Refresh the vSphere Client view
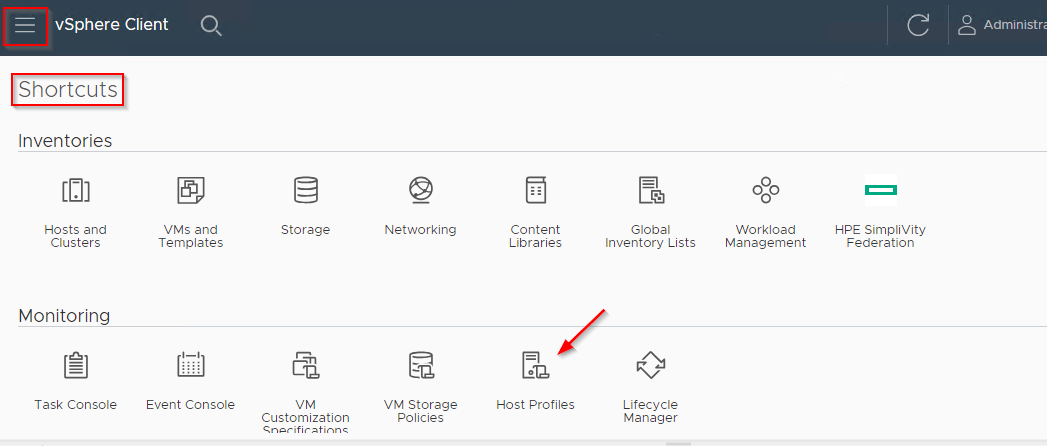The height and width of the screenshot is (446, 1047). coord(918,25)
